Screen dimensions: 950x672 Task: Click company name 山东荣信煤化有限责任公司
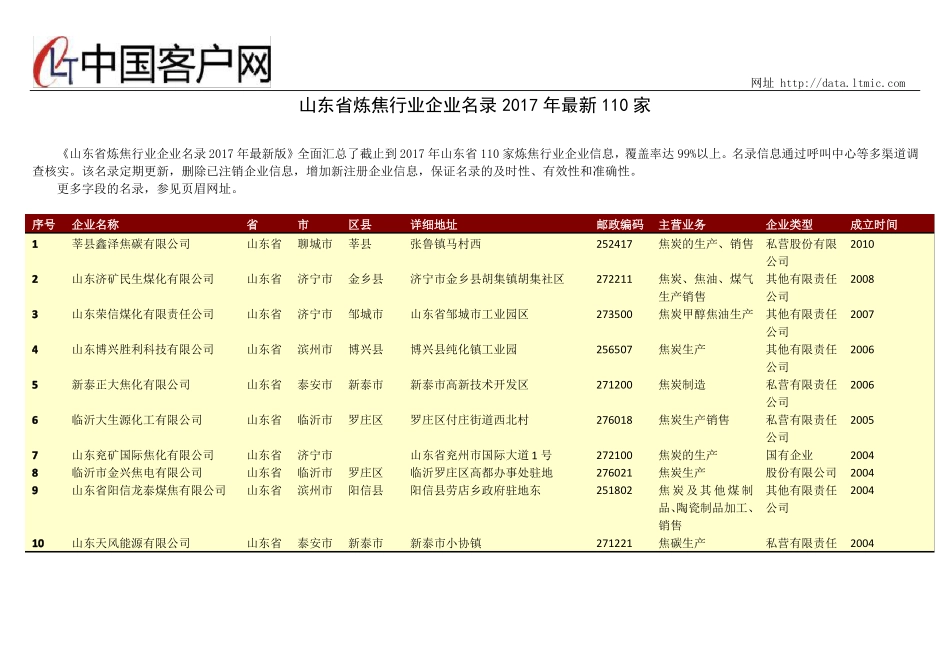[x=143, y=314]
